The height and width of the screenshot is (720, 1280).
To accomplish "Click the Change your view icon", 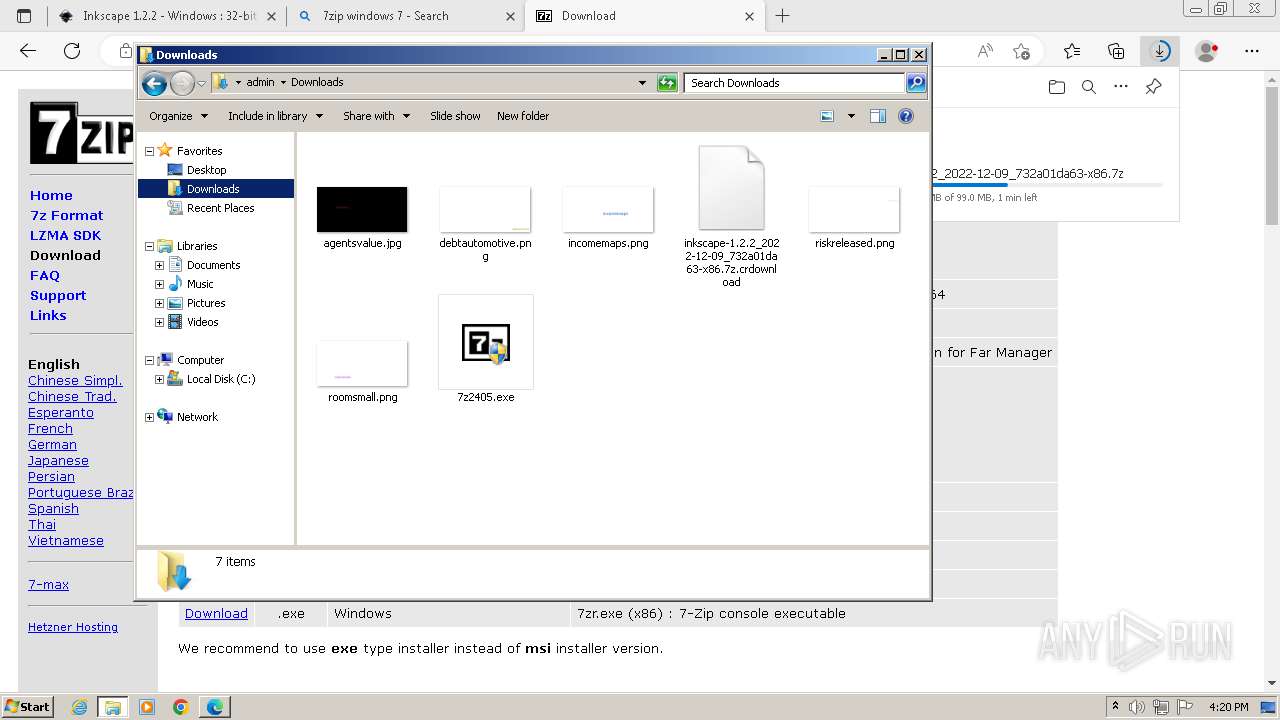I will point(827,116).
